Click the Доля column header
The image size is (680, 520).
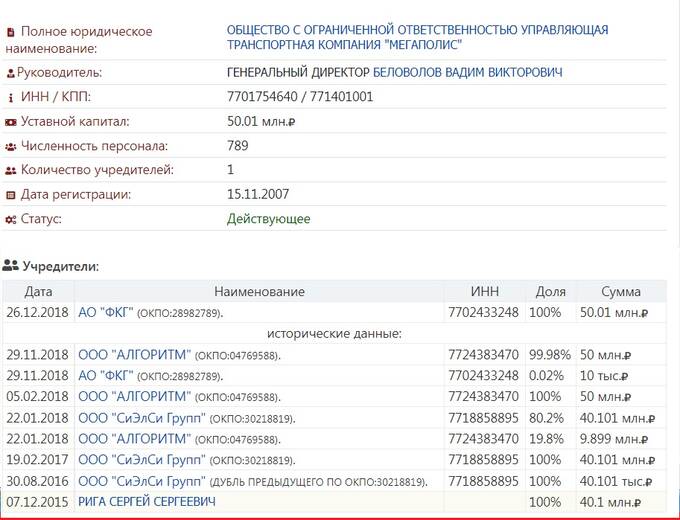(550, 291)
